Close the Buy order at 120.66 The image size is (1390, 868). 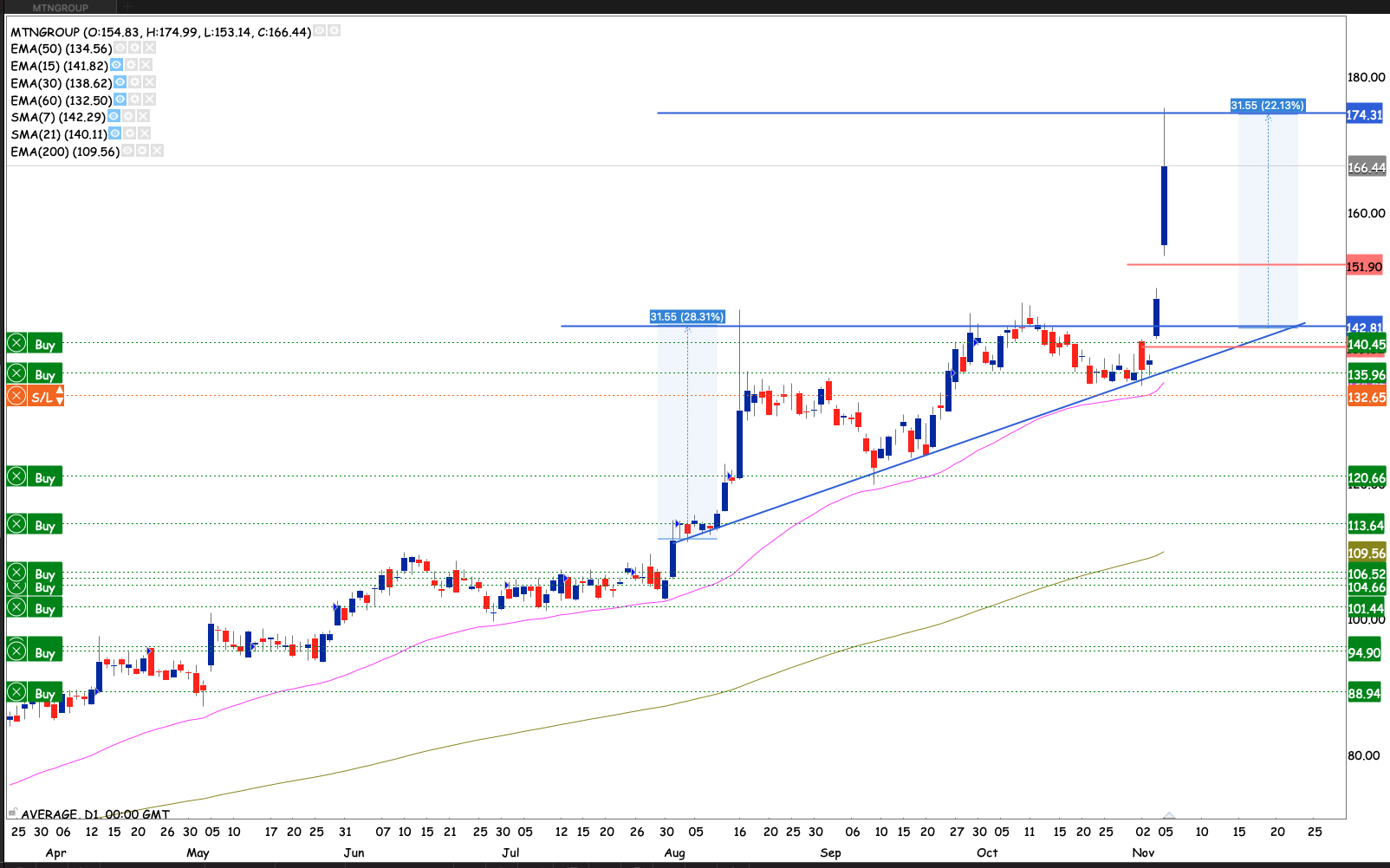click(16, 477)
